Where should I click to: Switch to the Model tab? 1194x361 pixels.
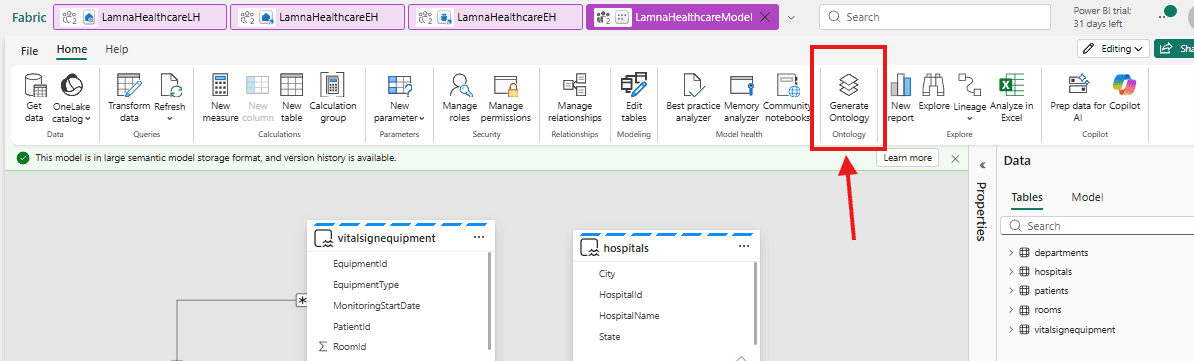coord(1087,197)
